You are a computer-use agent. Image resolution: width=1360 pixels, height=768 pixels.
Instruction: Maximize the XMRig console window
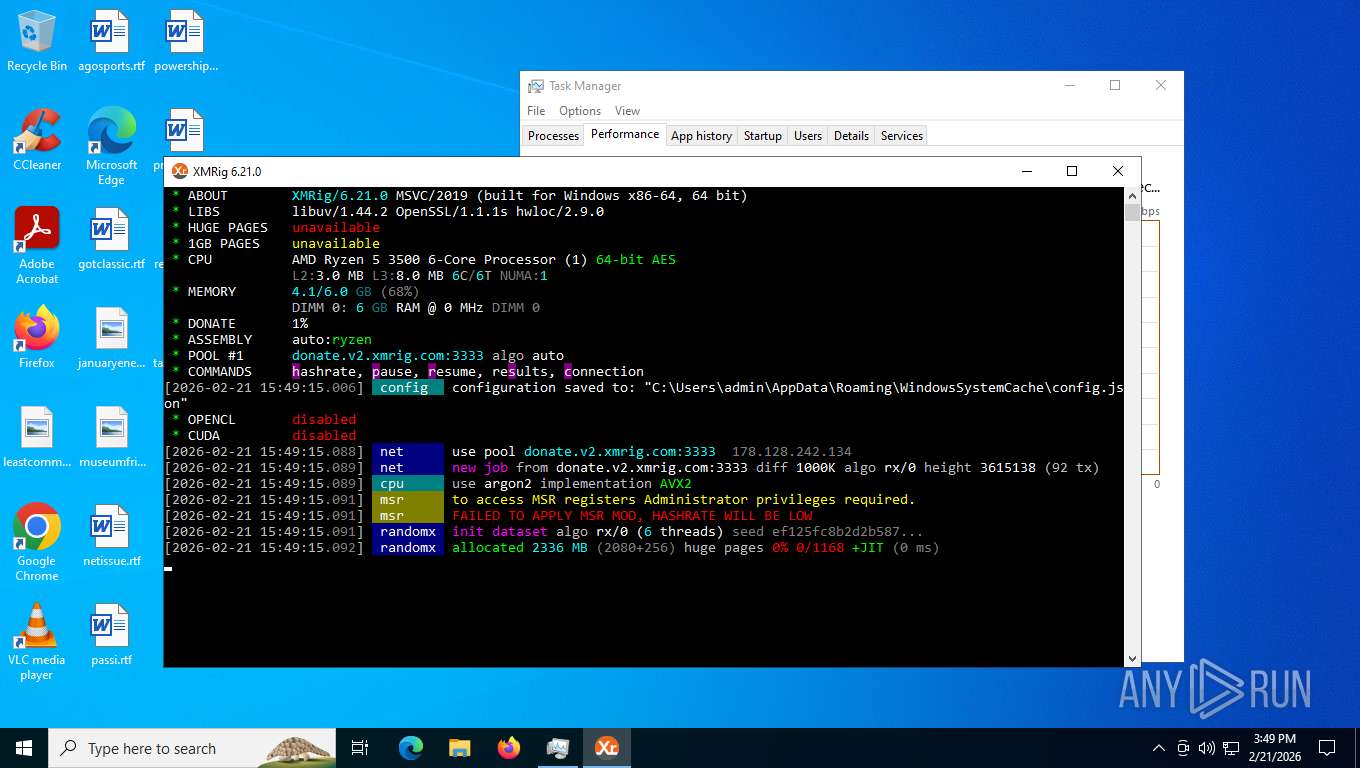coord(1071,171)
